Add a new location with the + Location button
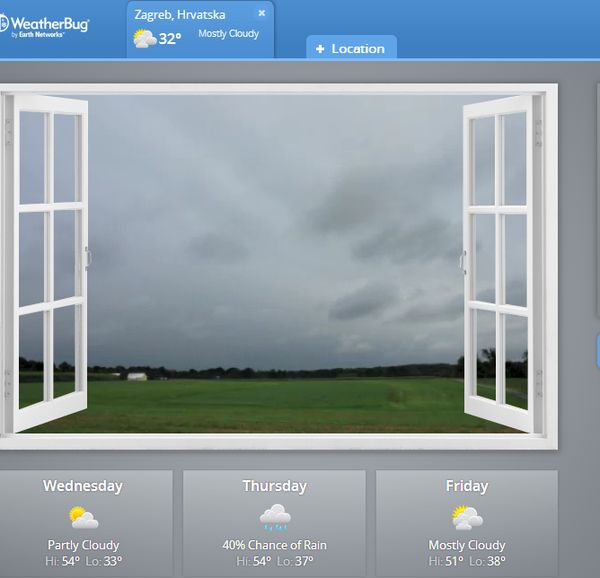This screenshot has height=578, width=600. tap(351, 49)
